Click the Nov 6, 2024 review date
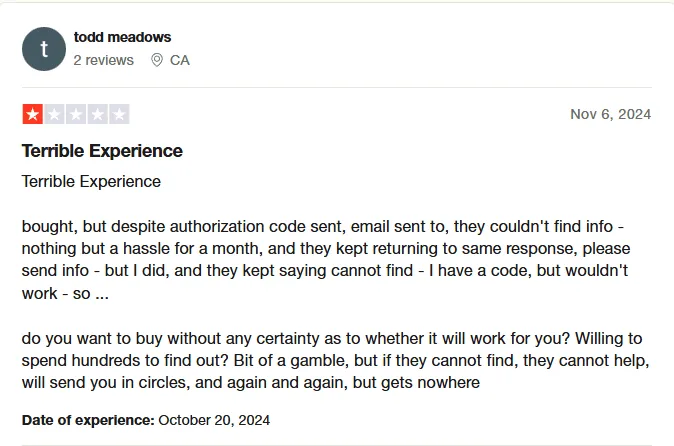The height and width of the screenshot is (446, 674). point(610,114)
